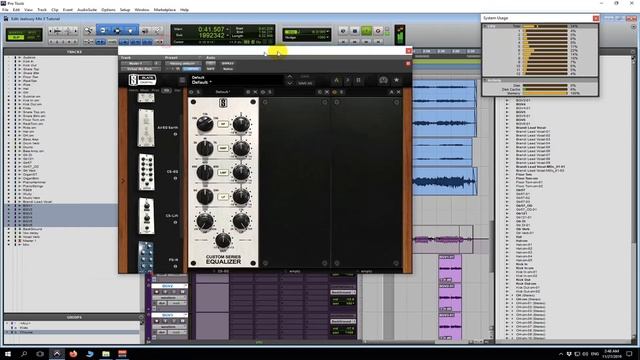
Task: Toggle the SAFE automation button
Action: 211,69
